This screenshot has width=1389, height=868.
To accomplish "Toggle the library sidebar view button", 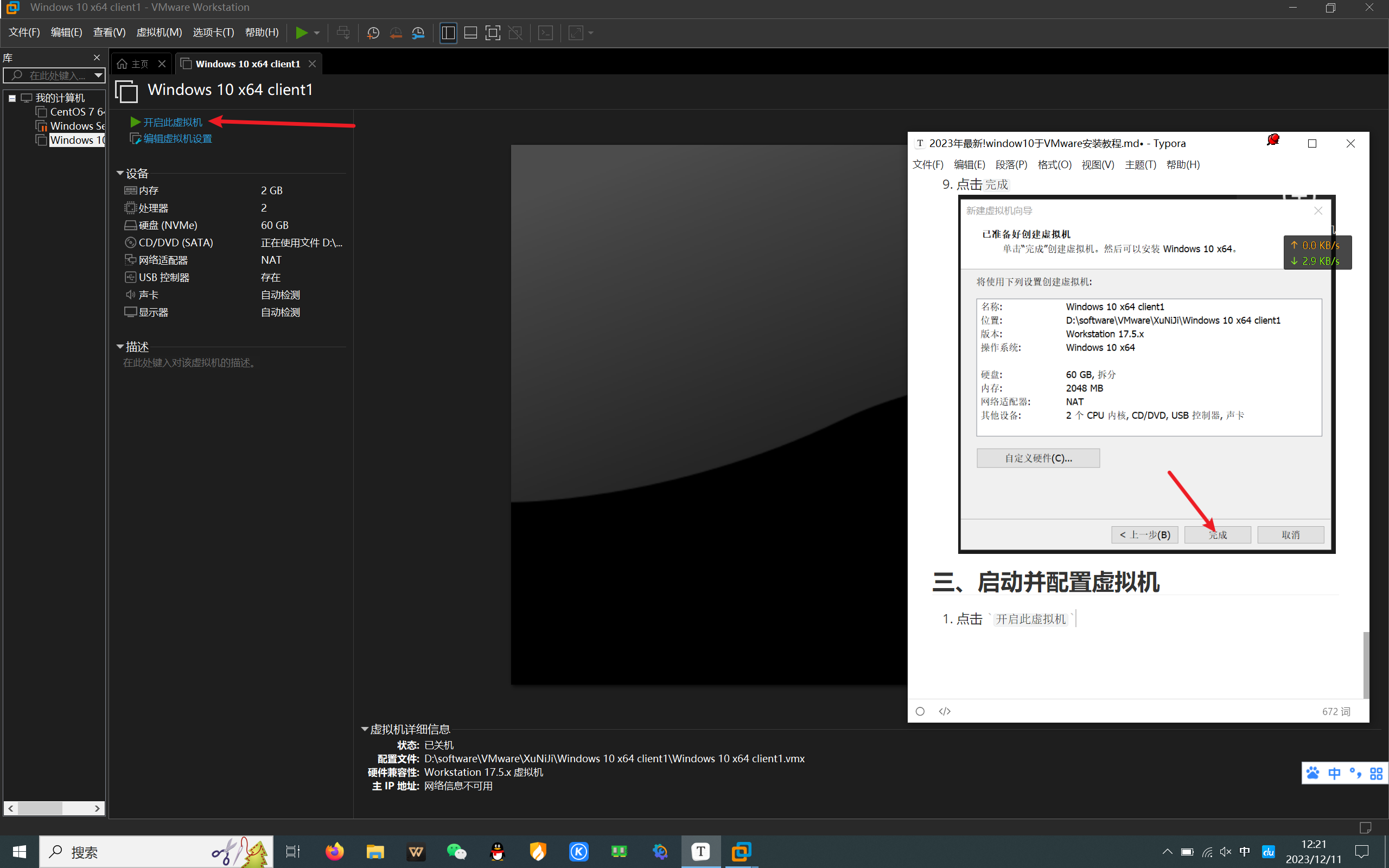I will 448,33.
